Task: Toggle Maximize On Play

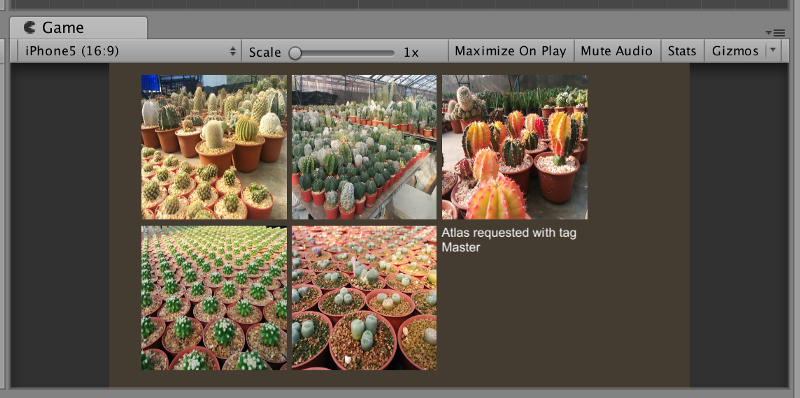Action: coord(511,51)
